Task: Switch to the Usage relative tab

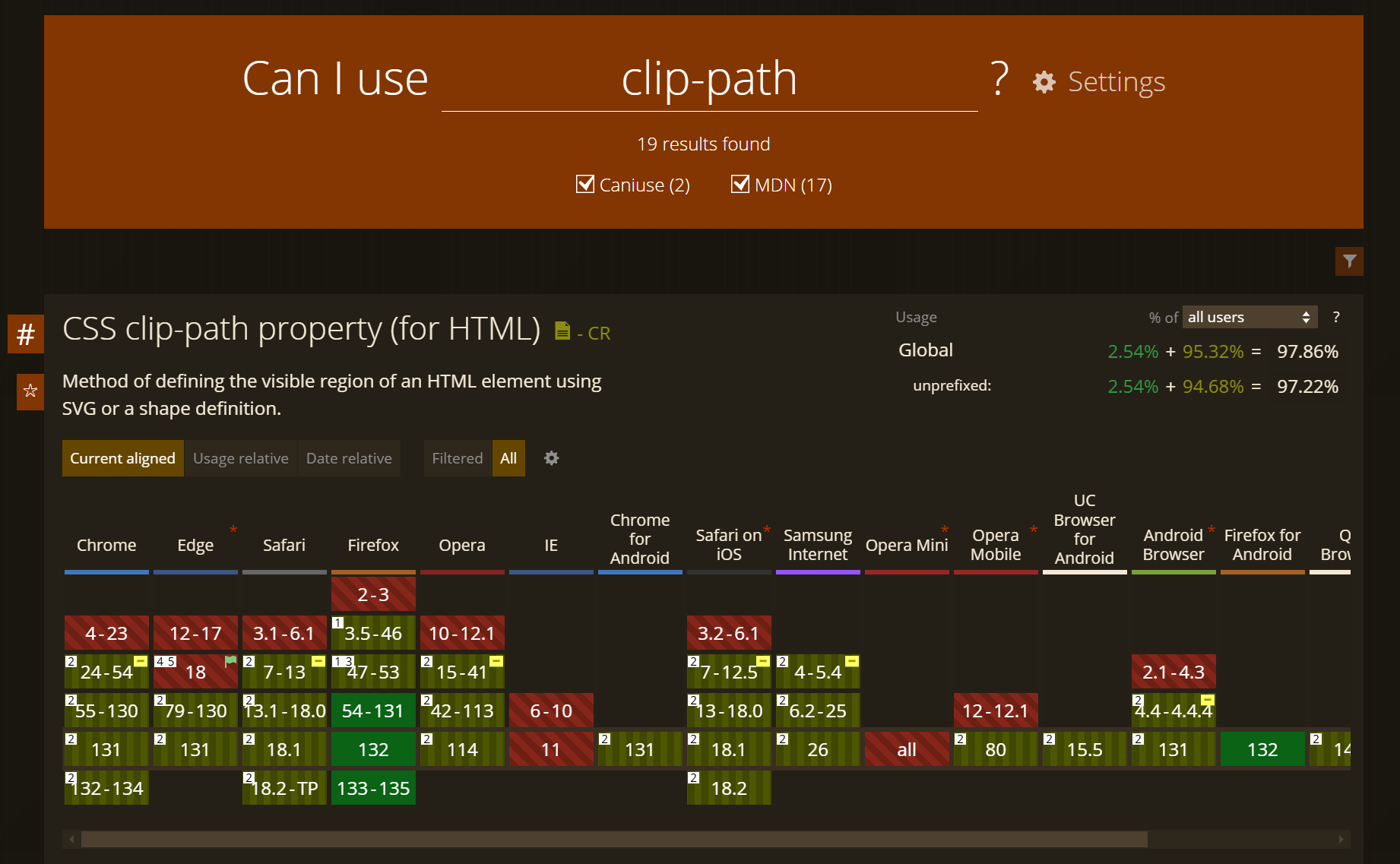Action: click(240, 458)
